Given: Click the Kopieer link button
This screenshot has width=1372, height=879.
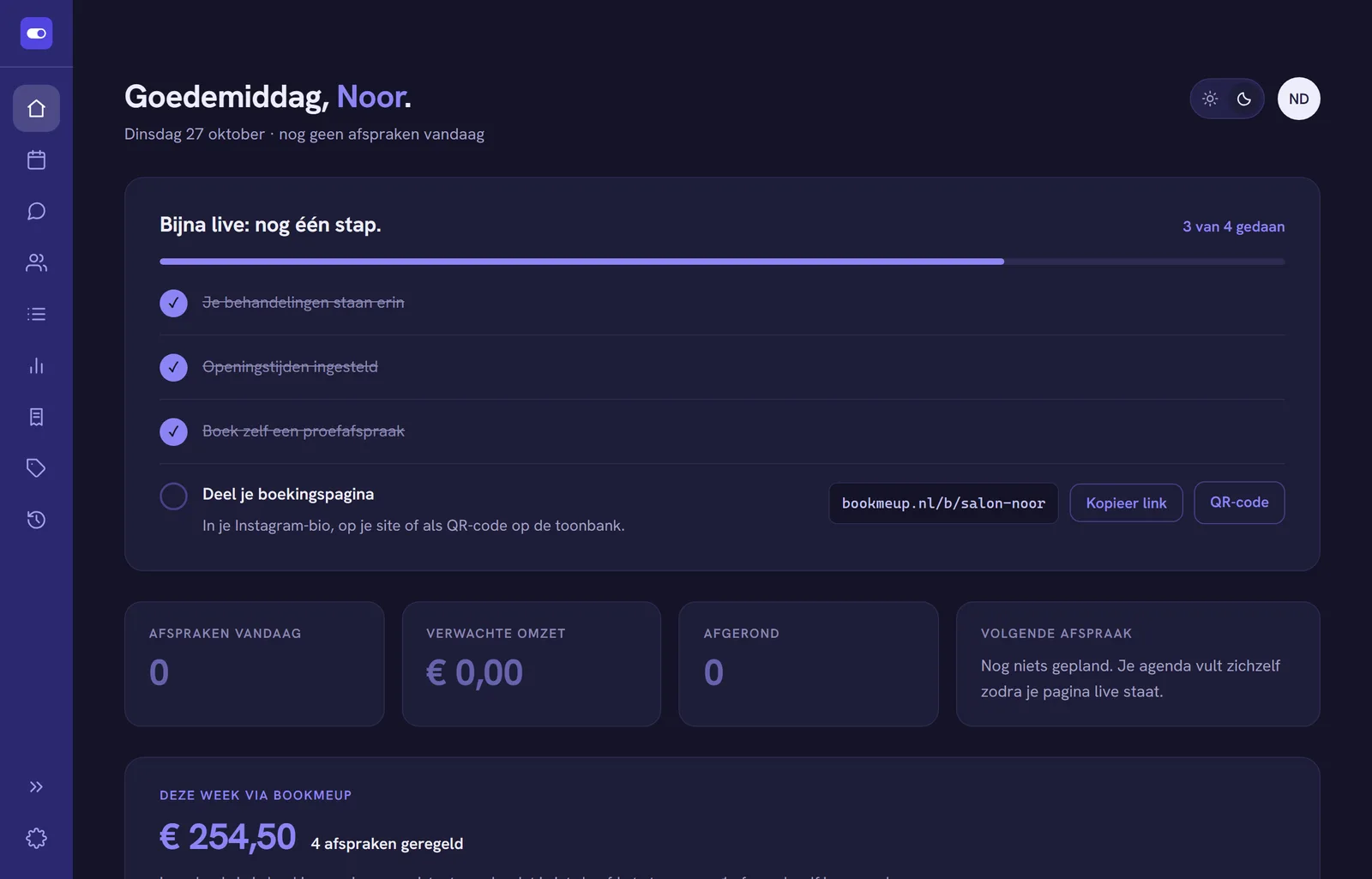Looking at the screenshot, I should click(1126, 503).
